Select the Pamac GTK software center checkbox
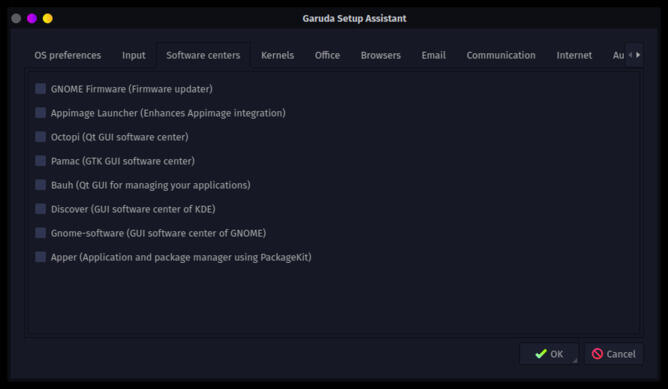The width and height of the screenshot is (668, 389). (40, 161)
